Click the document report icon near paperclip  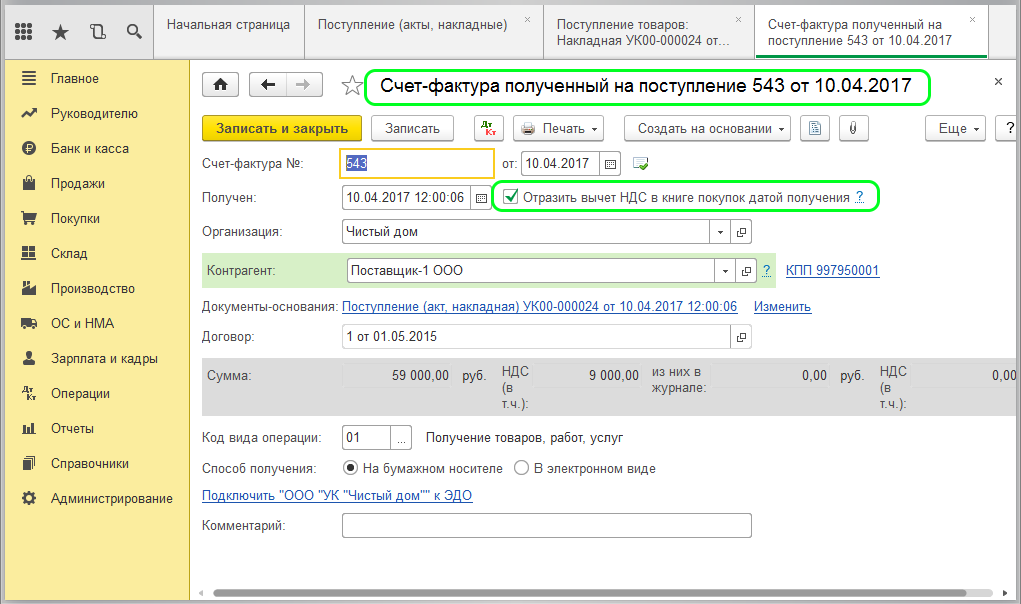(815, 128)
